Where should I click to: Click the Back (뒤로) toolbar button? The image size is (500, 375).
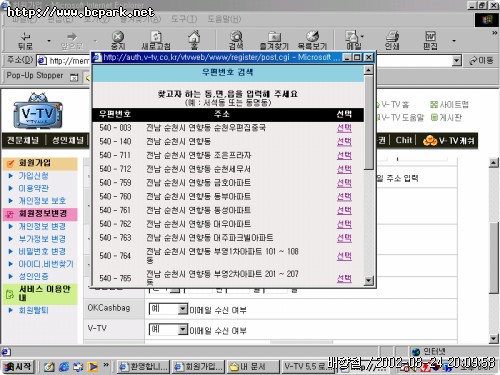26,41
